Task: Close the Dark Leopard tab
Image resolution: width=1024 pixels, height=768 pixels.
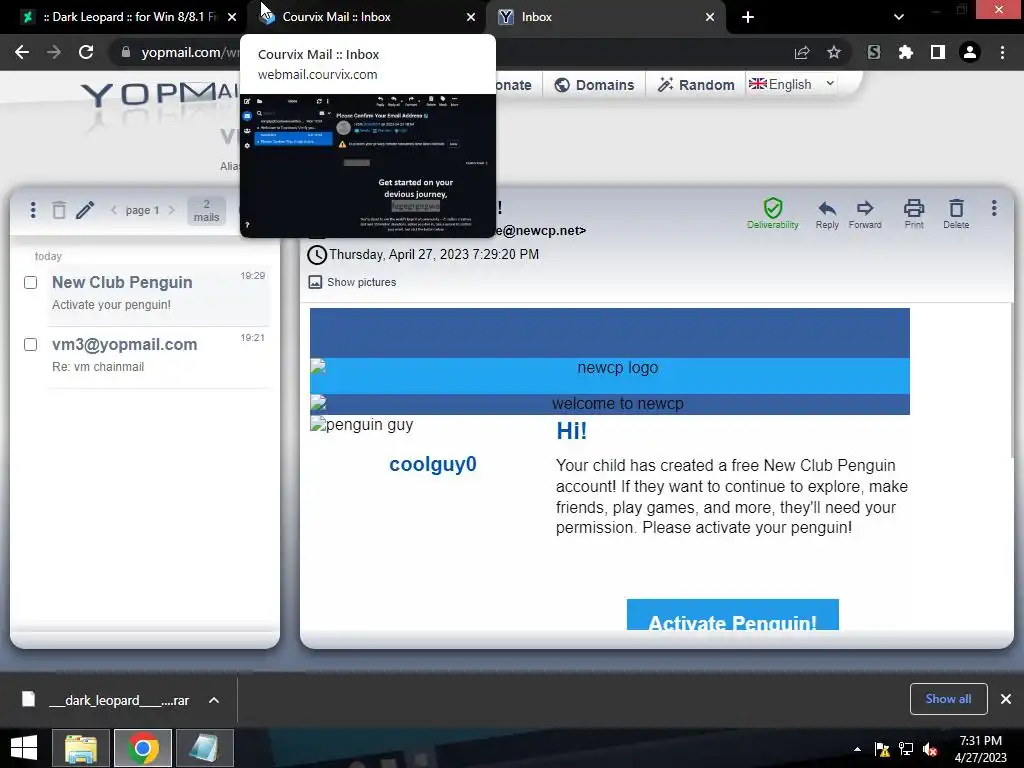Action: pyautogui.click(x=232, y=17)
